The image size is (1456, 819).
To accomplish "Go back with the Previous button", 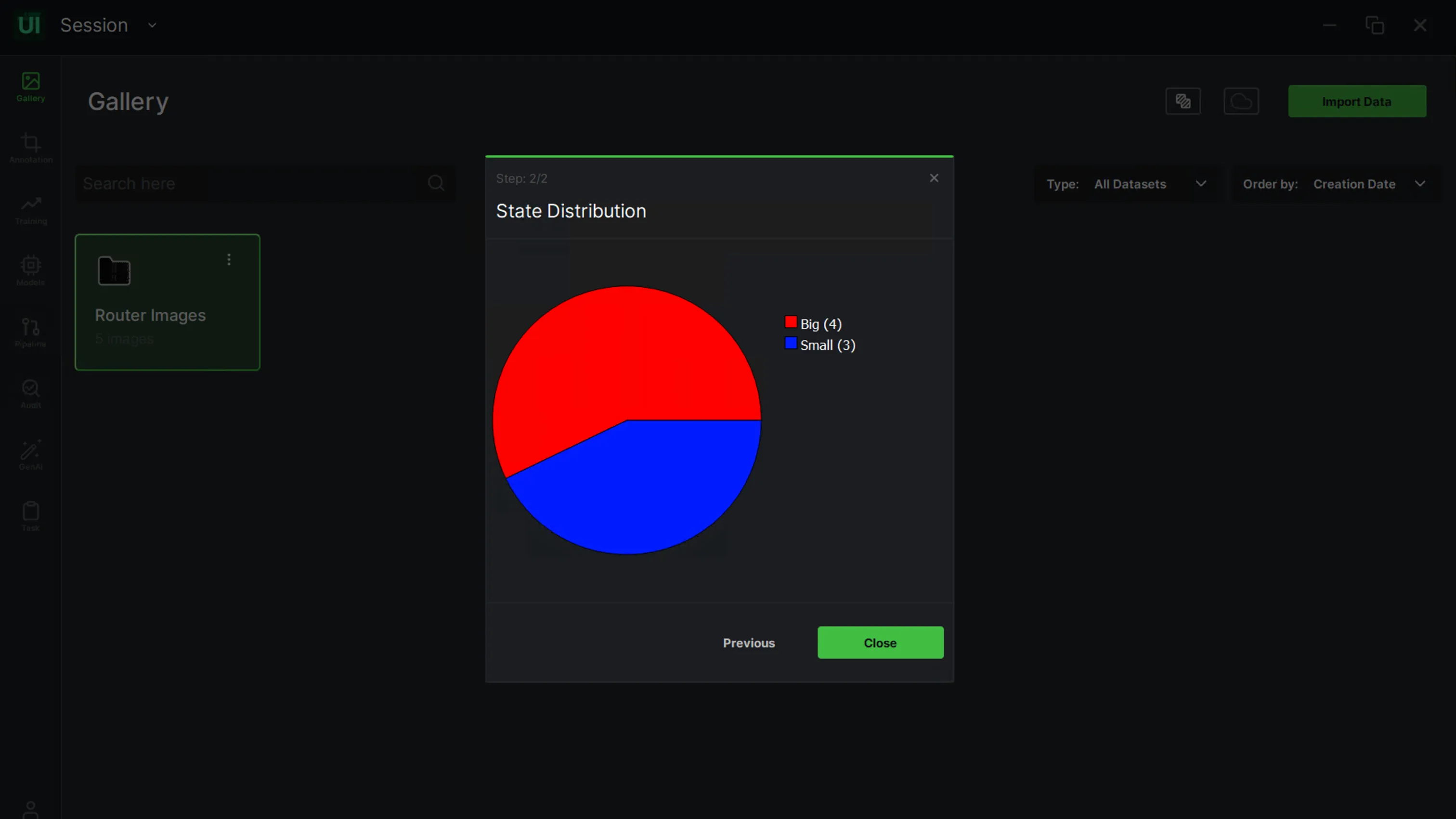I will [749, 643].
